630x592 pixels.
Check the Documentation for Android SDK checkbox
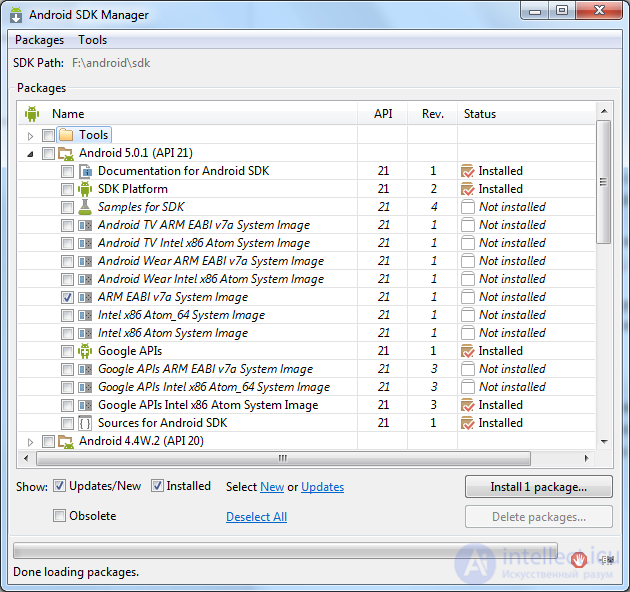click(x=67, y=171)
